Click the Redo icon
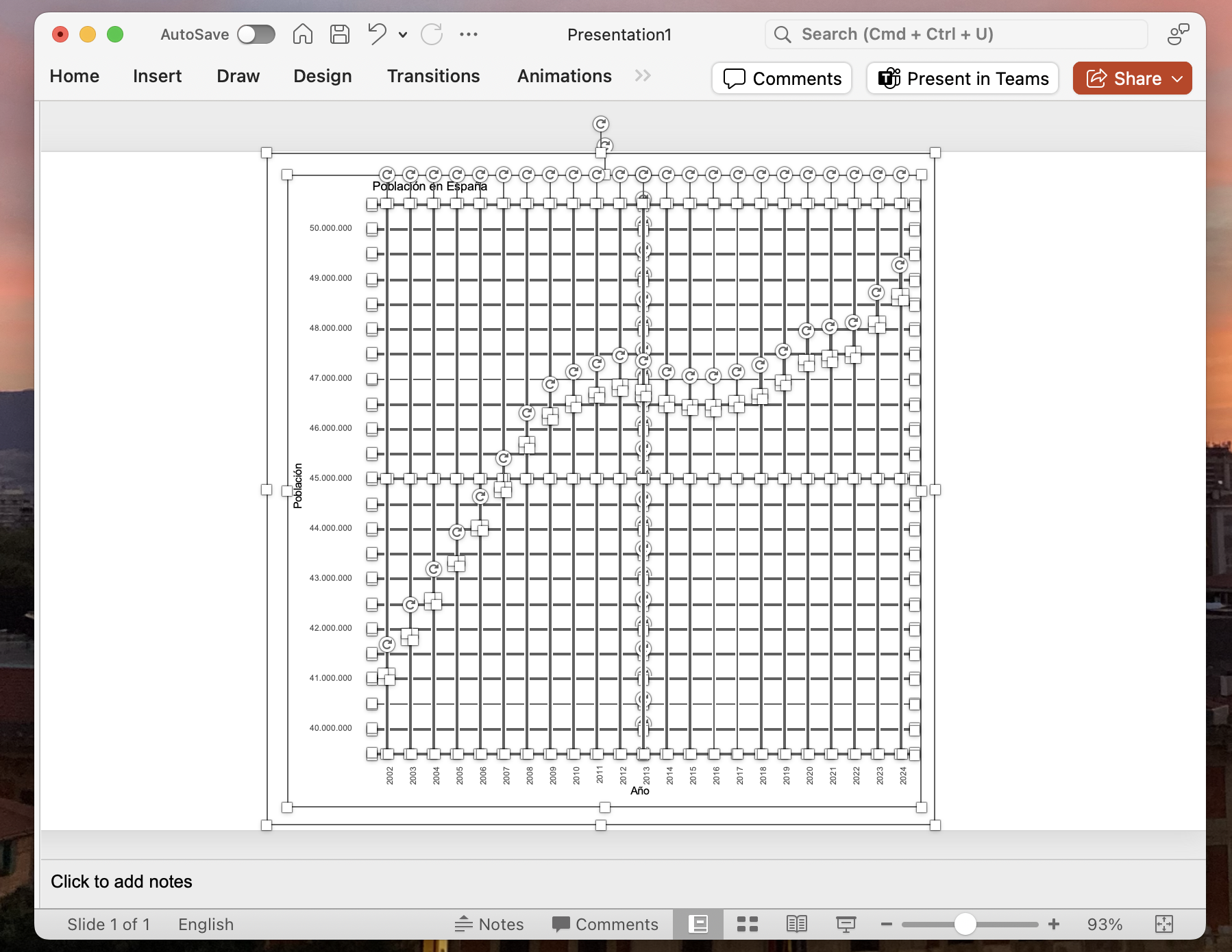Image resolution: width=1232 pixels, height=952 pixels. tap(432, 34)
